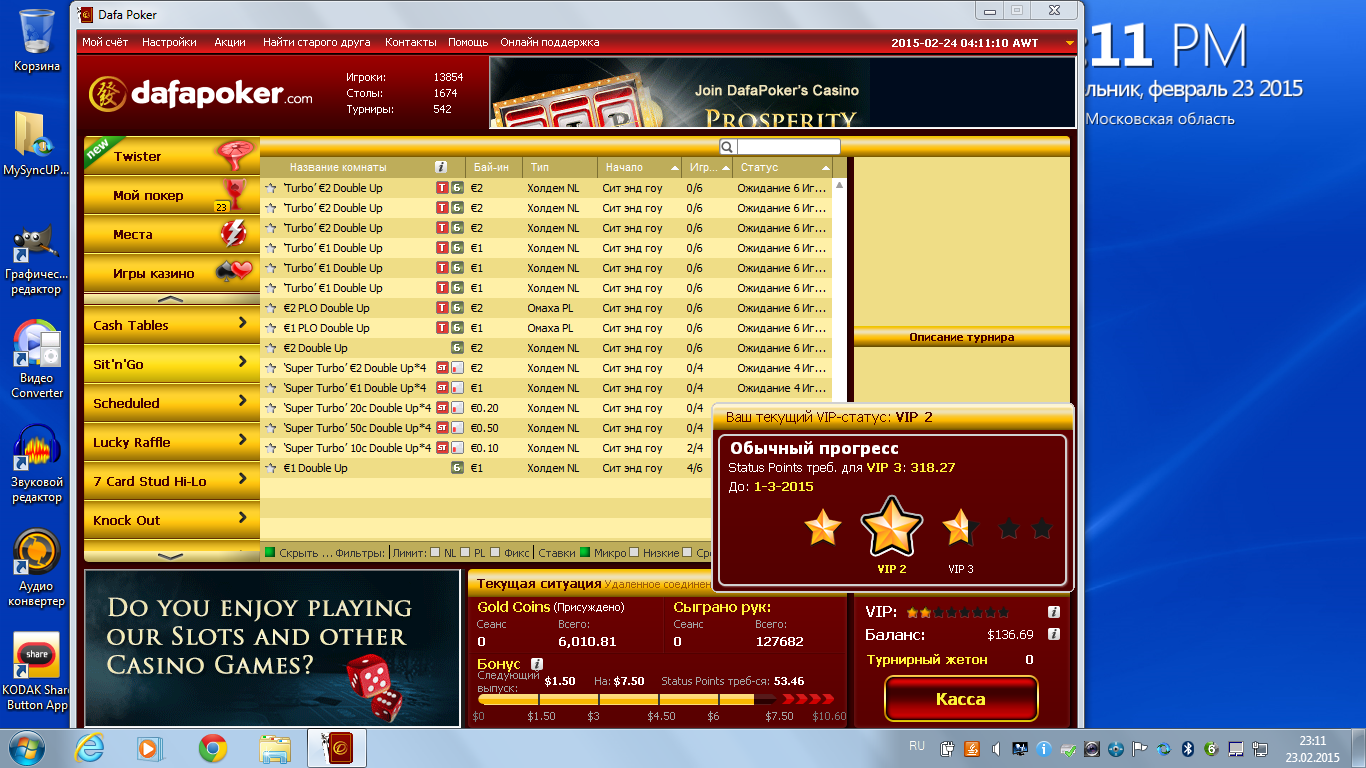Click info icon in Название комнаты header
Image resolution: width=1366 pixels, height=768 pixels.
tap(441, 167)
